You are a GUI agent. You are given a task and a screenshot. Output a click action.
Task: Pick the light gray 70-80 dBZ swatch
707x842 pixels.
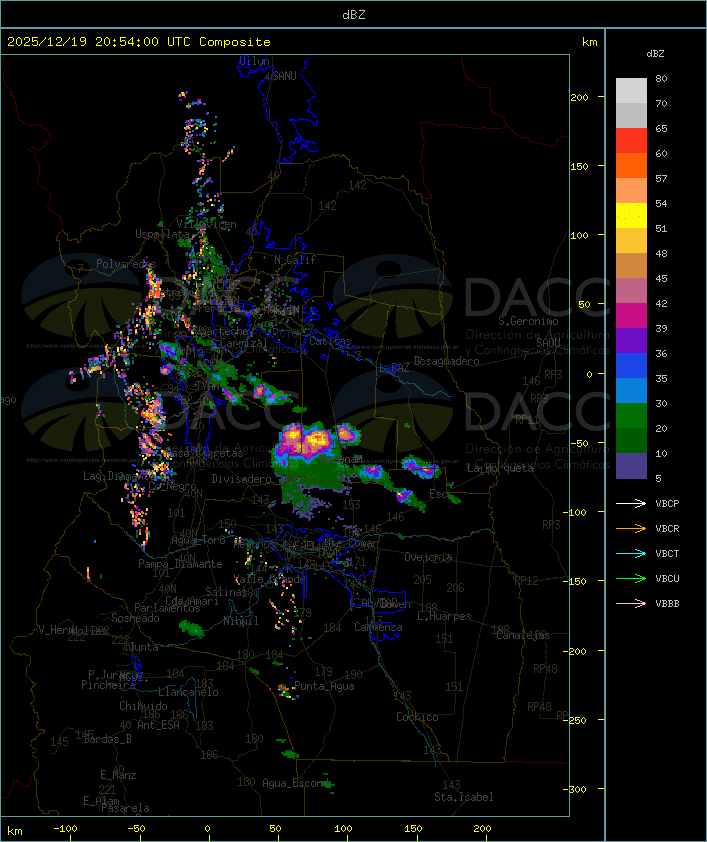point(631,90)
